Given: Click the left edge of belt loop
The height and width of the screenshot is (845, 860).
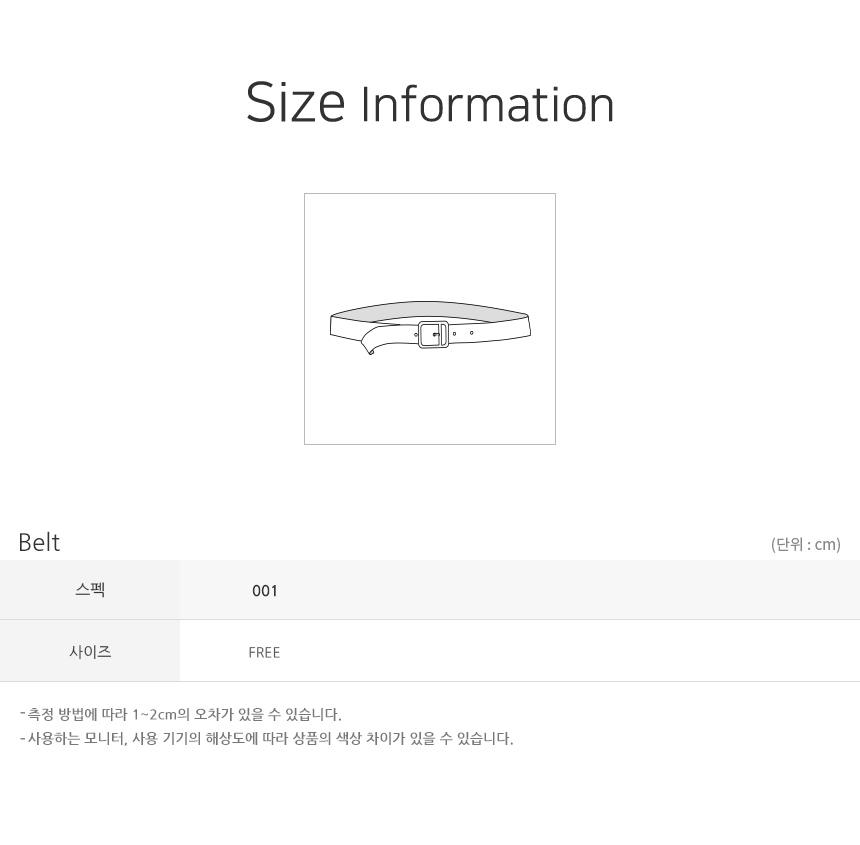Looking at the screenshot, I should pyautogui.click(x=331, y=325).
